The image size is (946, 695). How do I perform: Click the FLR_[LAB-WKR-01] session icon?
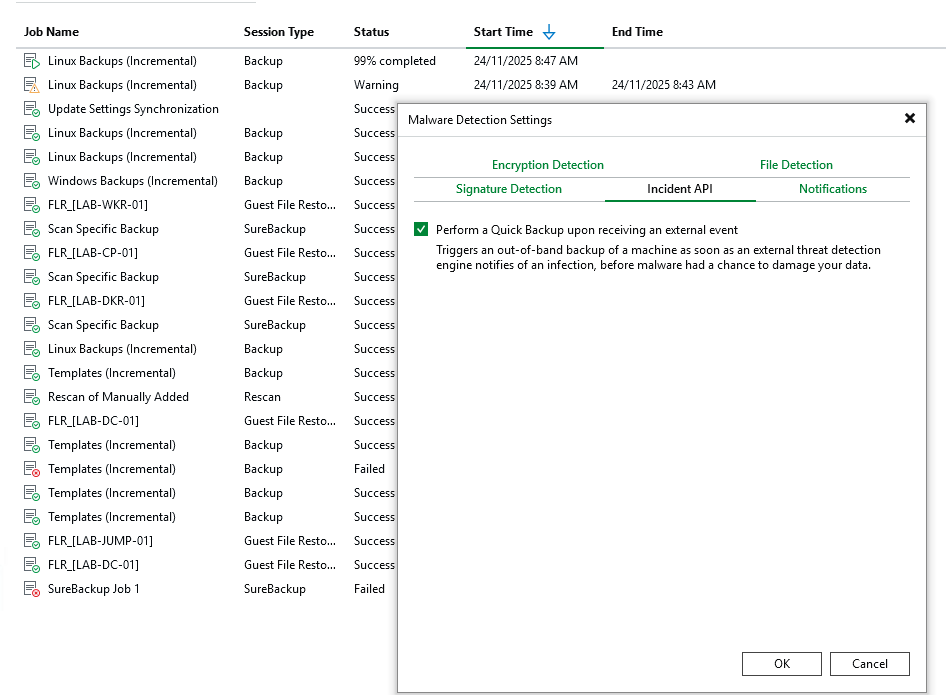click(31, 205)
